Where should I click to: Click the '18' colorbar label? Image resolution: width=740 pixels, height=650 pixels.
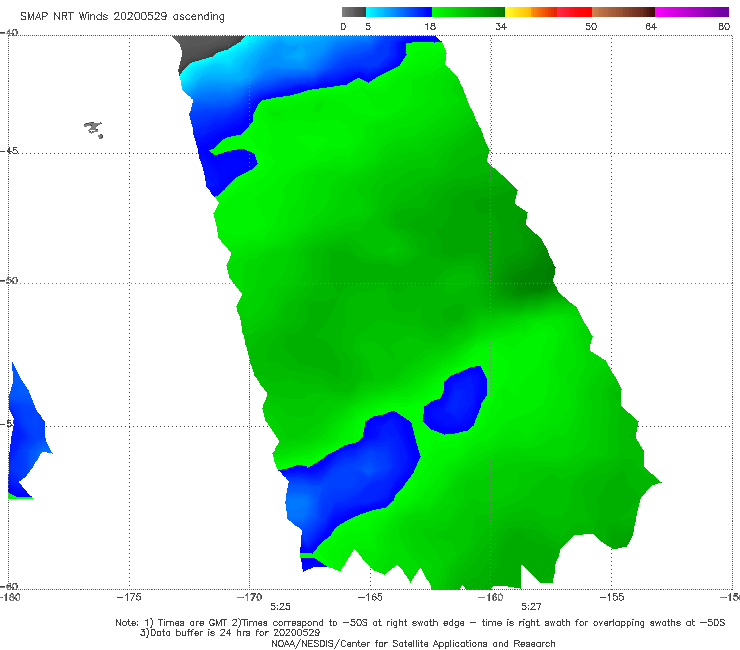click(x=430, y=26)
